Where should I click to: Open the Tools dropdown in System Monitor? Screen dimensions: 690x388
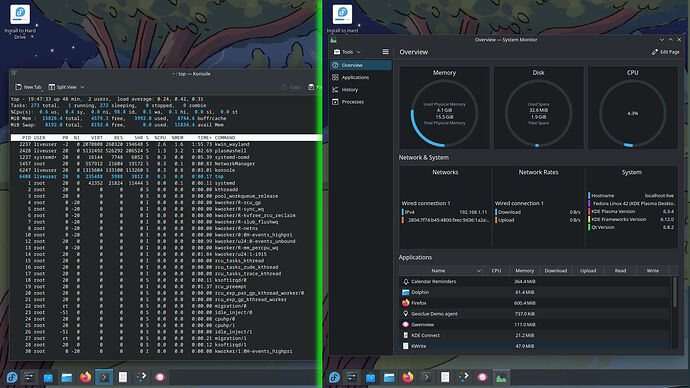click(x=348, y=52)
